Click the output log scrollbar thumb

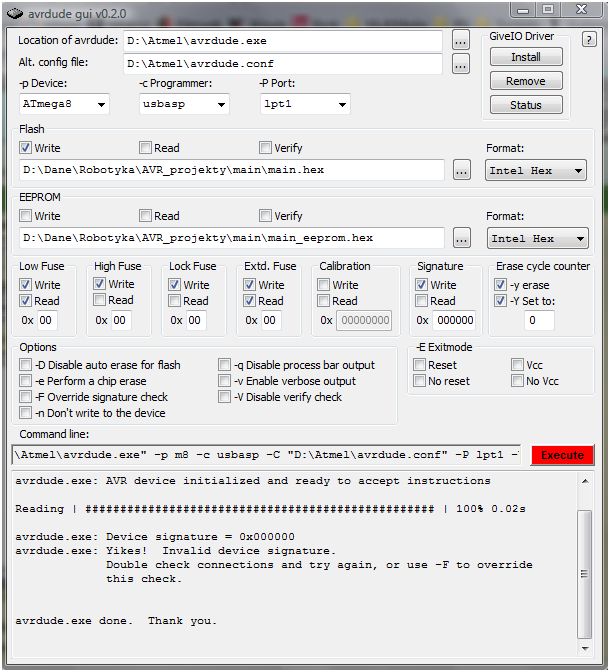pyautogui.click(x=585, y=574)
